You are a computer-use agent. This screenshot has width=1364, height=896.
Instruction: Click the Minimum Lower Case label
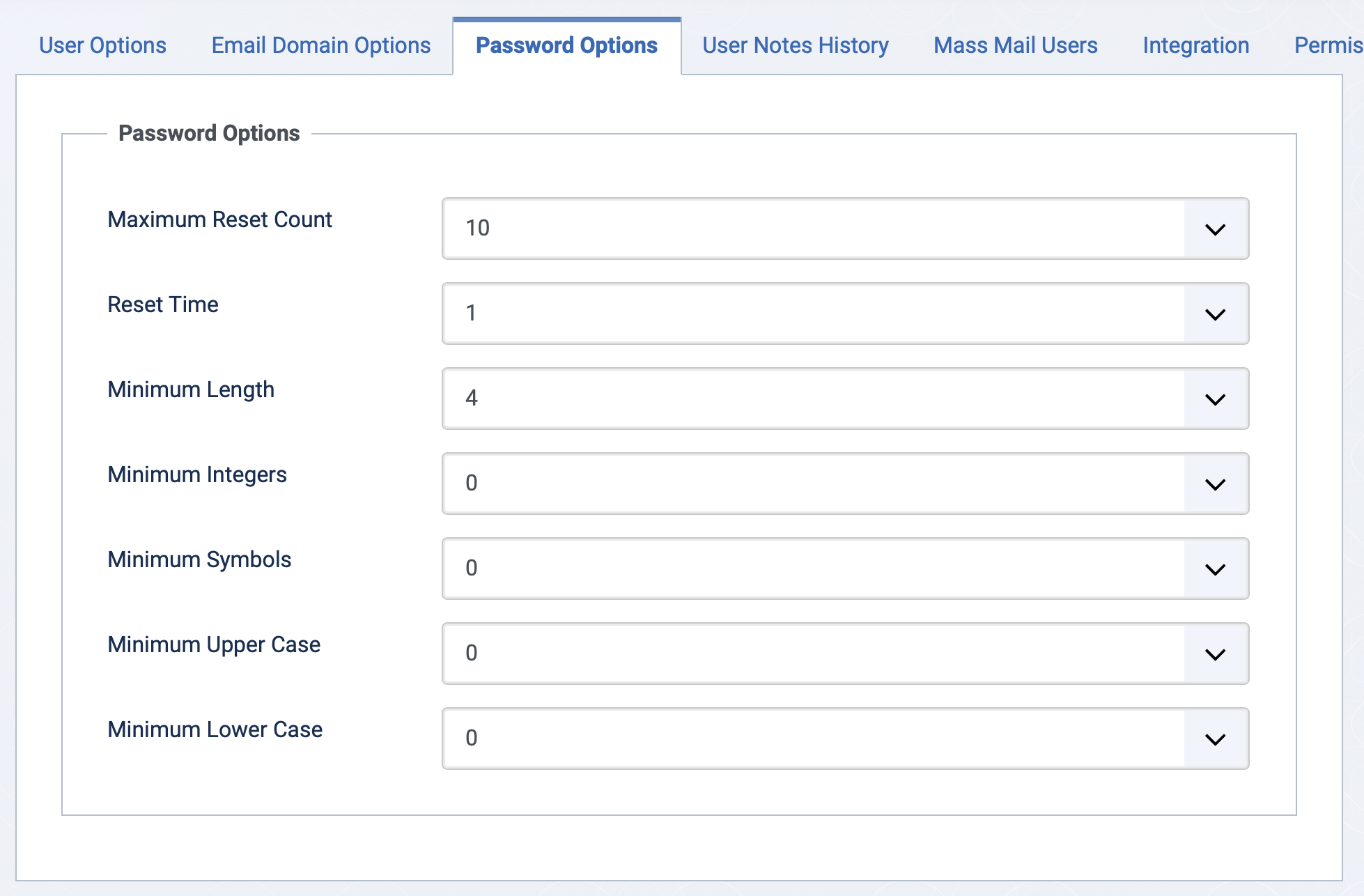215,729
